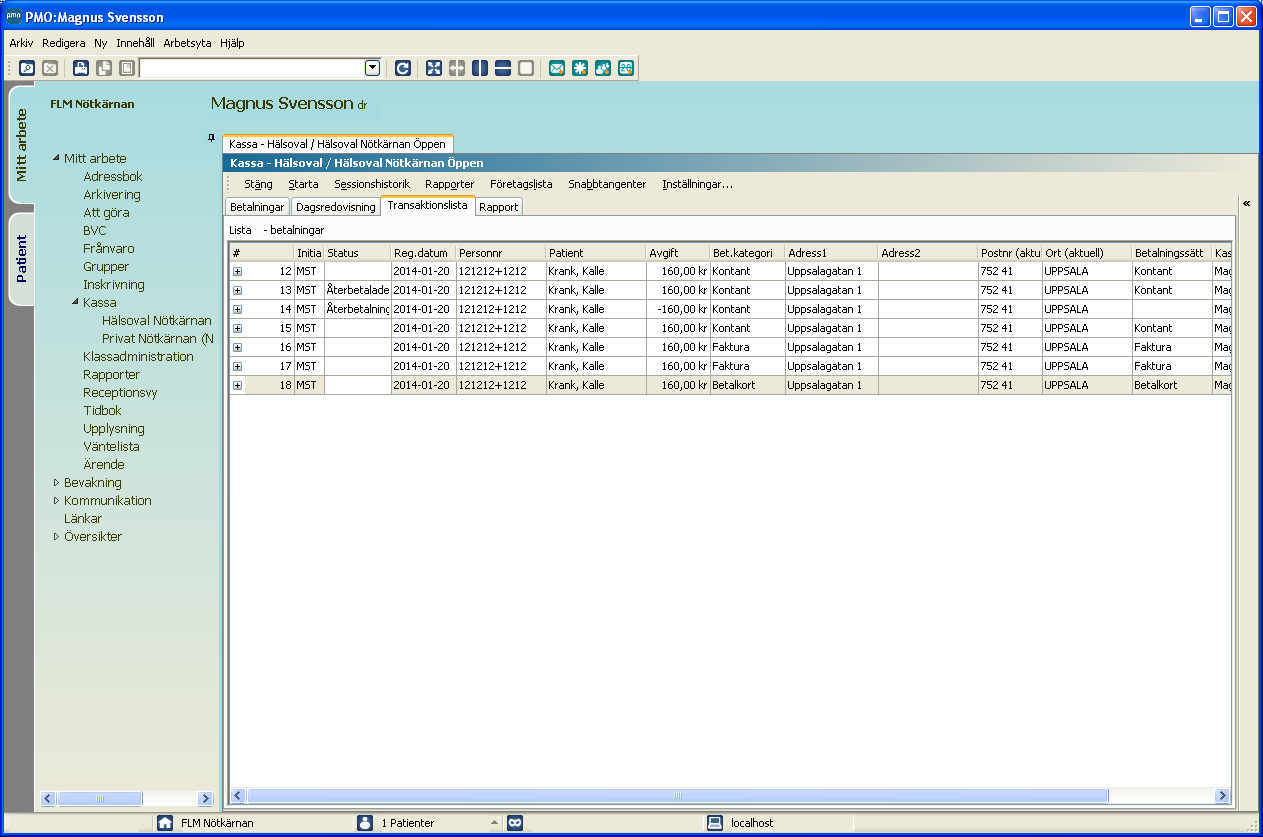Image resolution: width=1263 pixels, height=837 pixels.
Task: Click the green asterisk toolbar icon
Action: [580, 68]
